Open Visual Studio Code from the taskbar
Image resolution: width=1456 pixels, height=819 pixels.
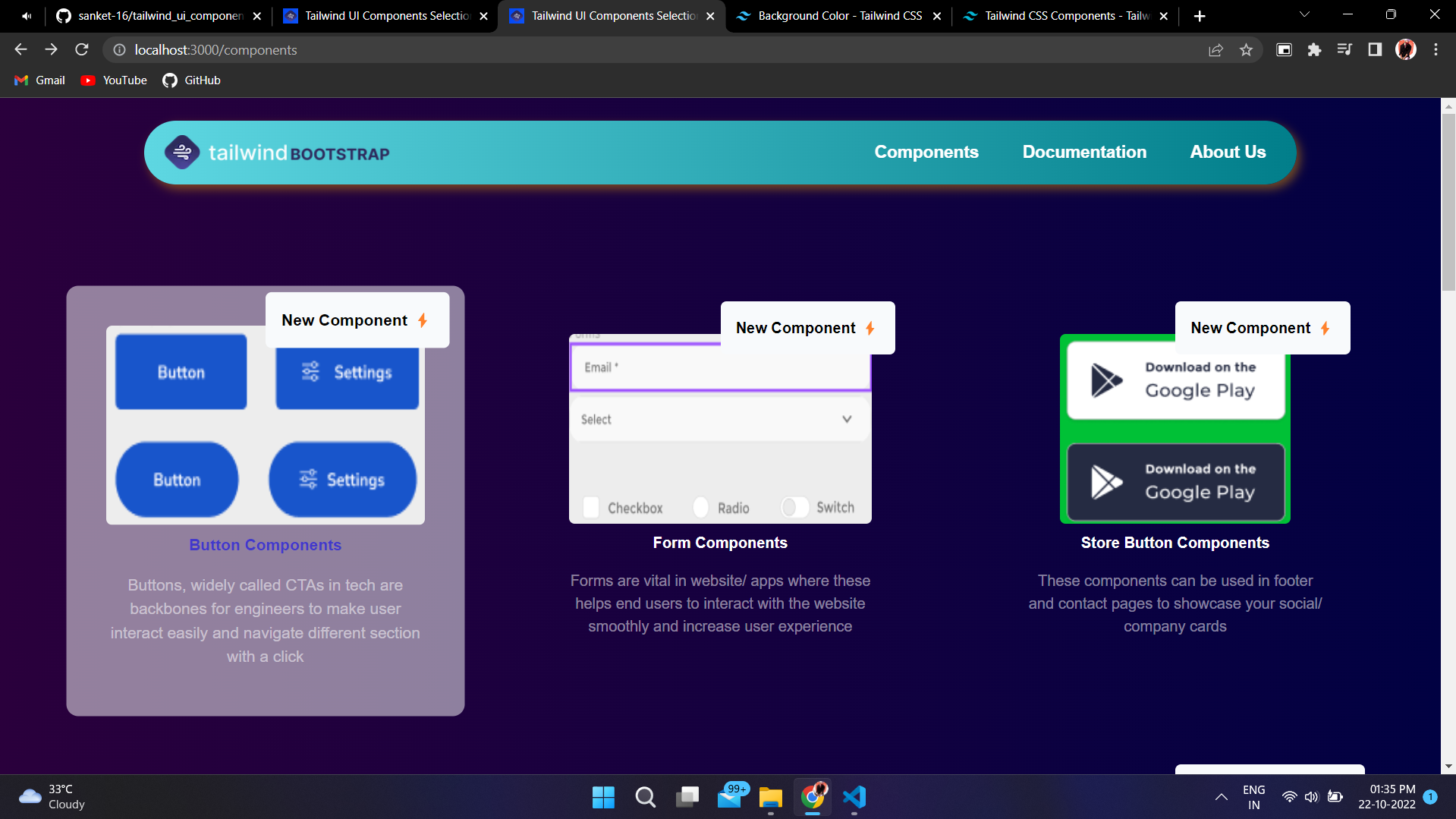(x=854, y=798)
